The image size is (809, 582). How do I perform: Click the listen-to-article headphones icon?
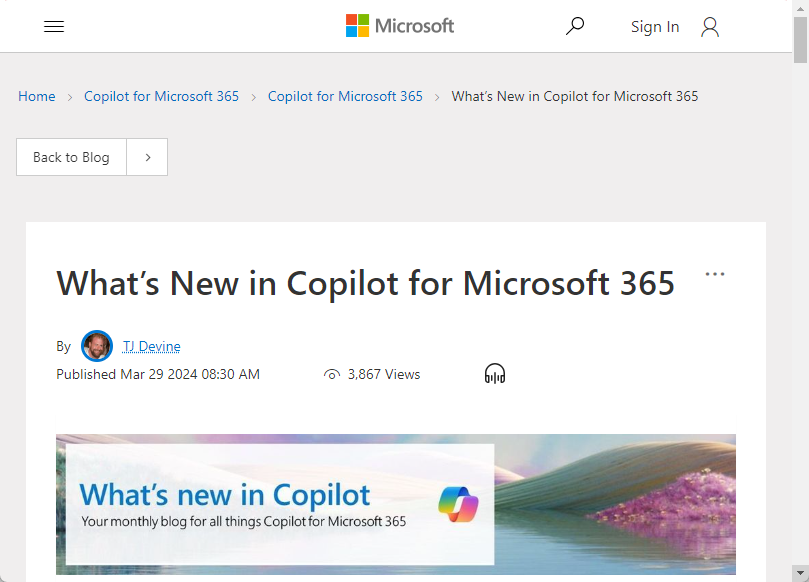[494, 373]
